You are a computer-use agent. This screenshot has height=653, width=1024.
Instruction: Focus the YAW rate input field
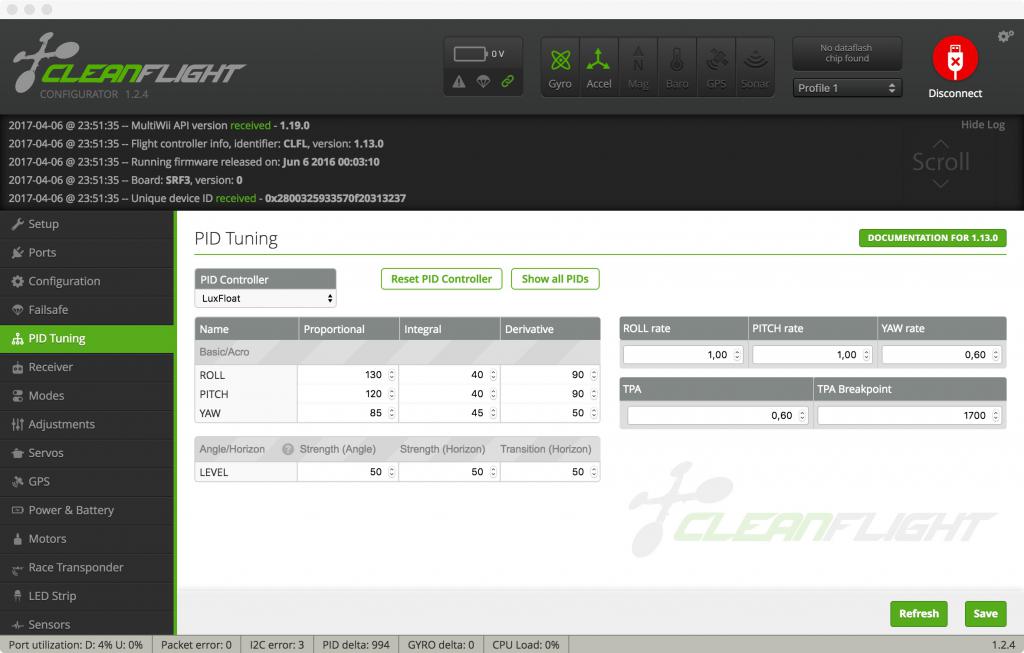[x=941, y=355]
